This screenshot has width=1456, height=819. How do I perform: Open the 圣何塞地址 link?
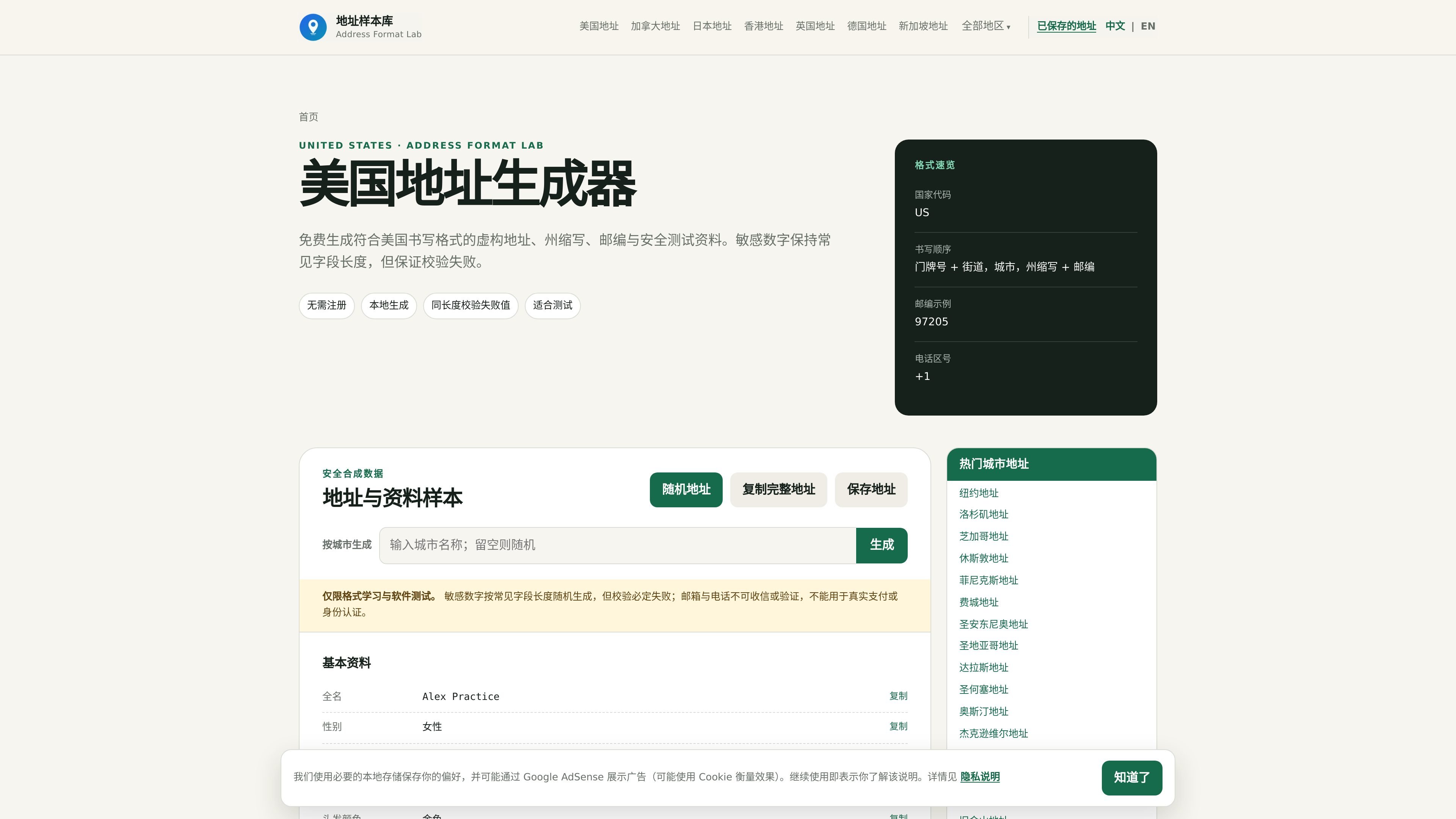point(984,690)
